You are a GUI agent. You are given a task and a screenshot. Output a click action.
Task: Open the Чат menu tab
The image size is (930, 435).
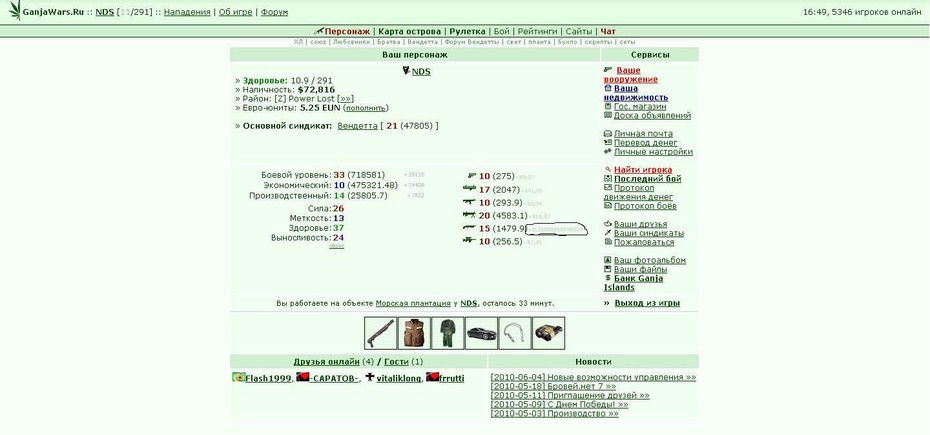click(608, 31)
